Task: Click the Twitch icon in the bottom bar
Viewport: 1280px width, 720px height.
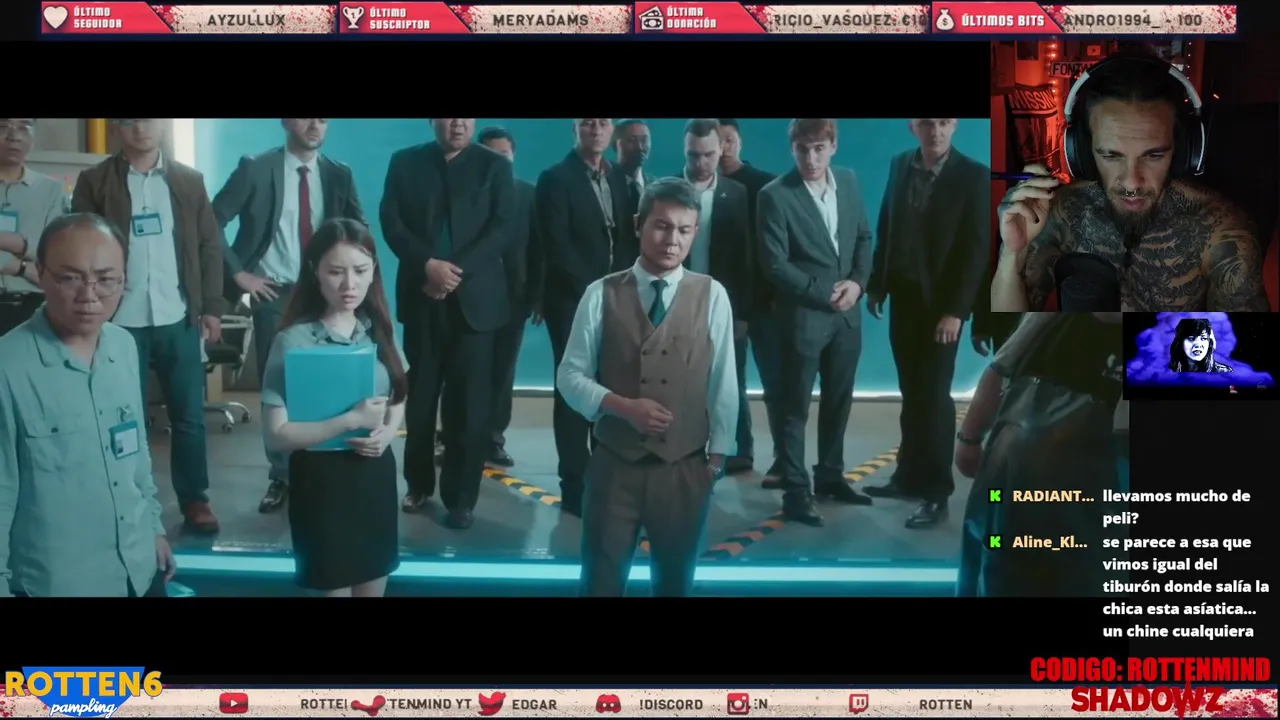Action: point(859,704)
